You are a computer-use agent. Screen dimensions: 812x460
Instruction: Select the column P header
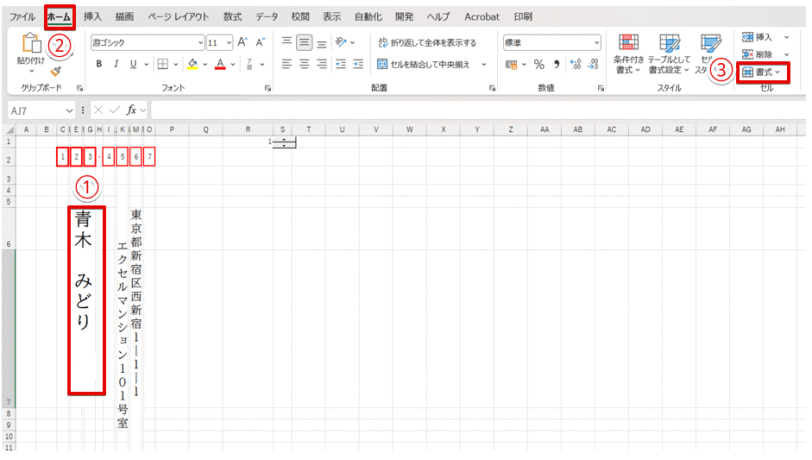[x=172, y=130]
